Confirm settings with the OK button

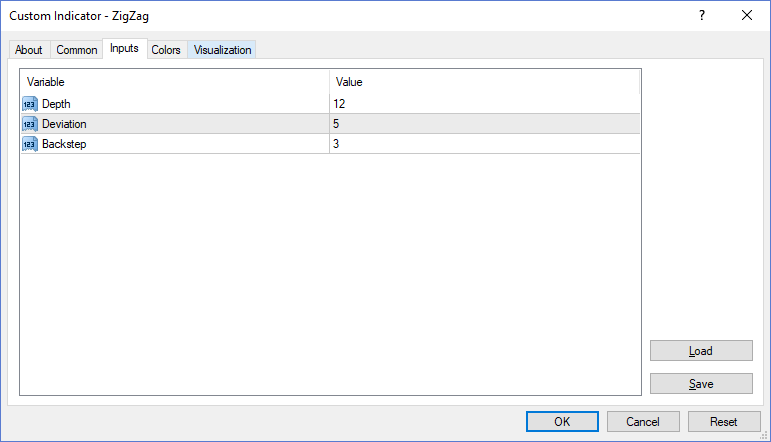pos(562,421)
